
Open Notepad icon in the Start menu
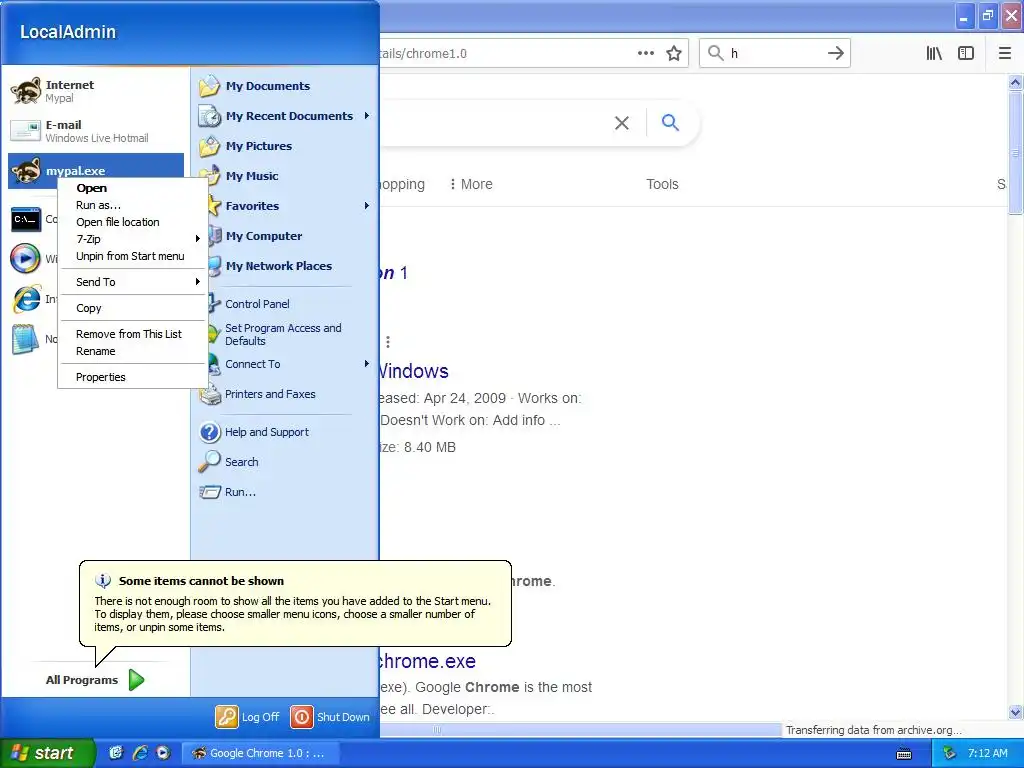point(25,339)
